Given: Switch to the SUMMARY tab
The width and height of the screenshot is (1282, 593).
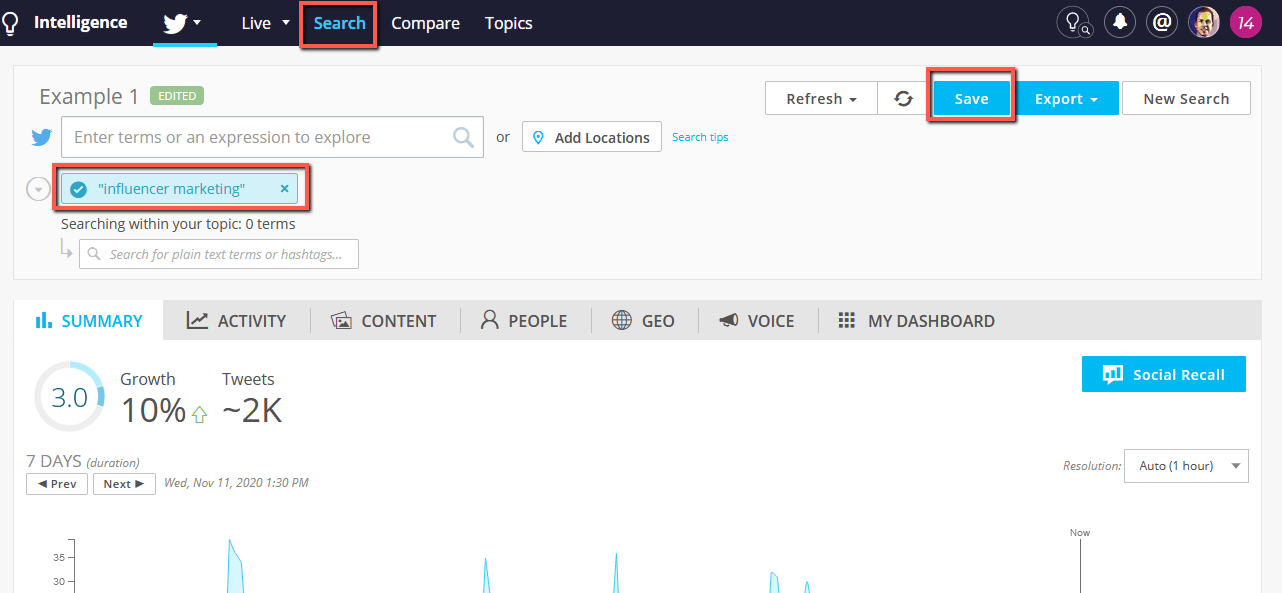Looking at the screenshot, I should coord(89,321).
